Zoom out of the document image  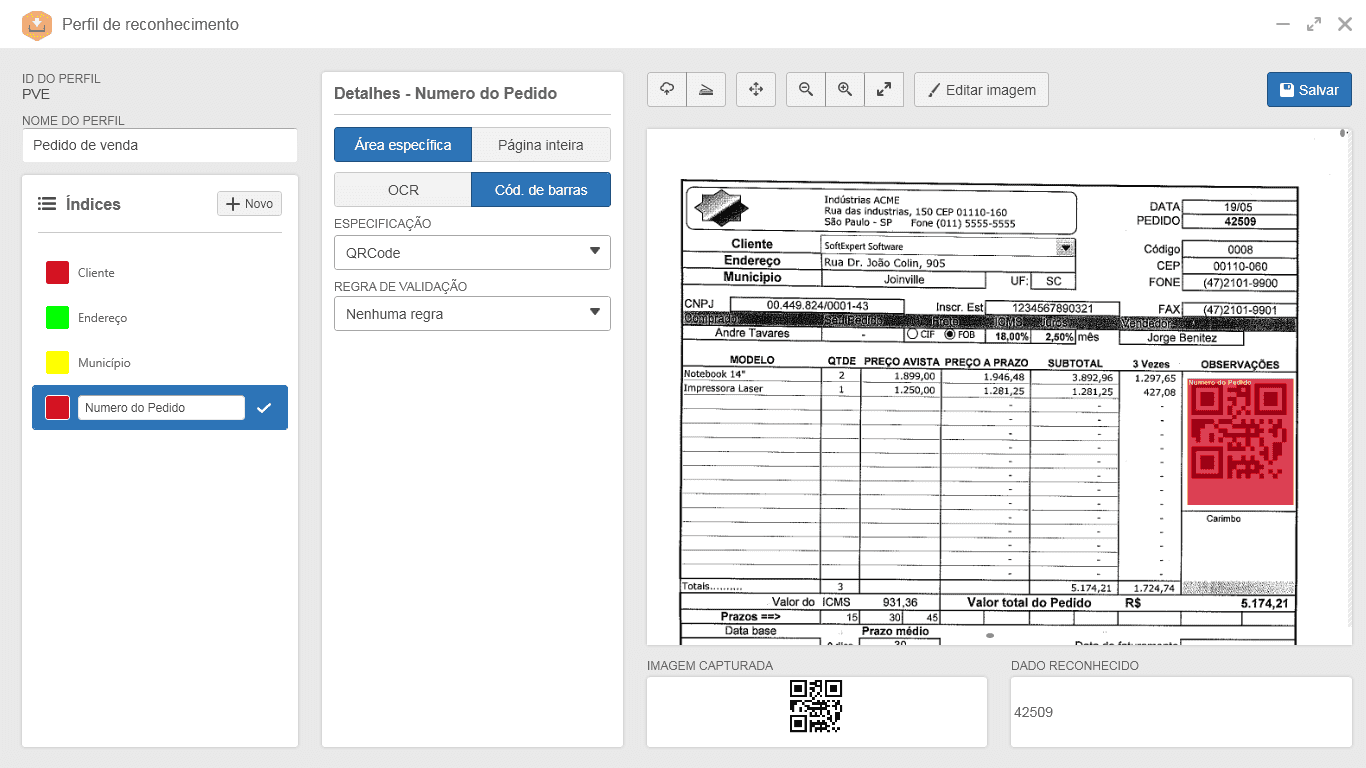(x=806, y=90)
